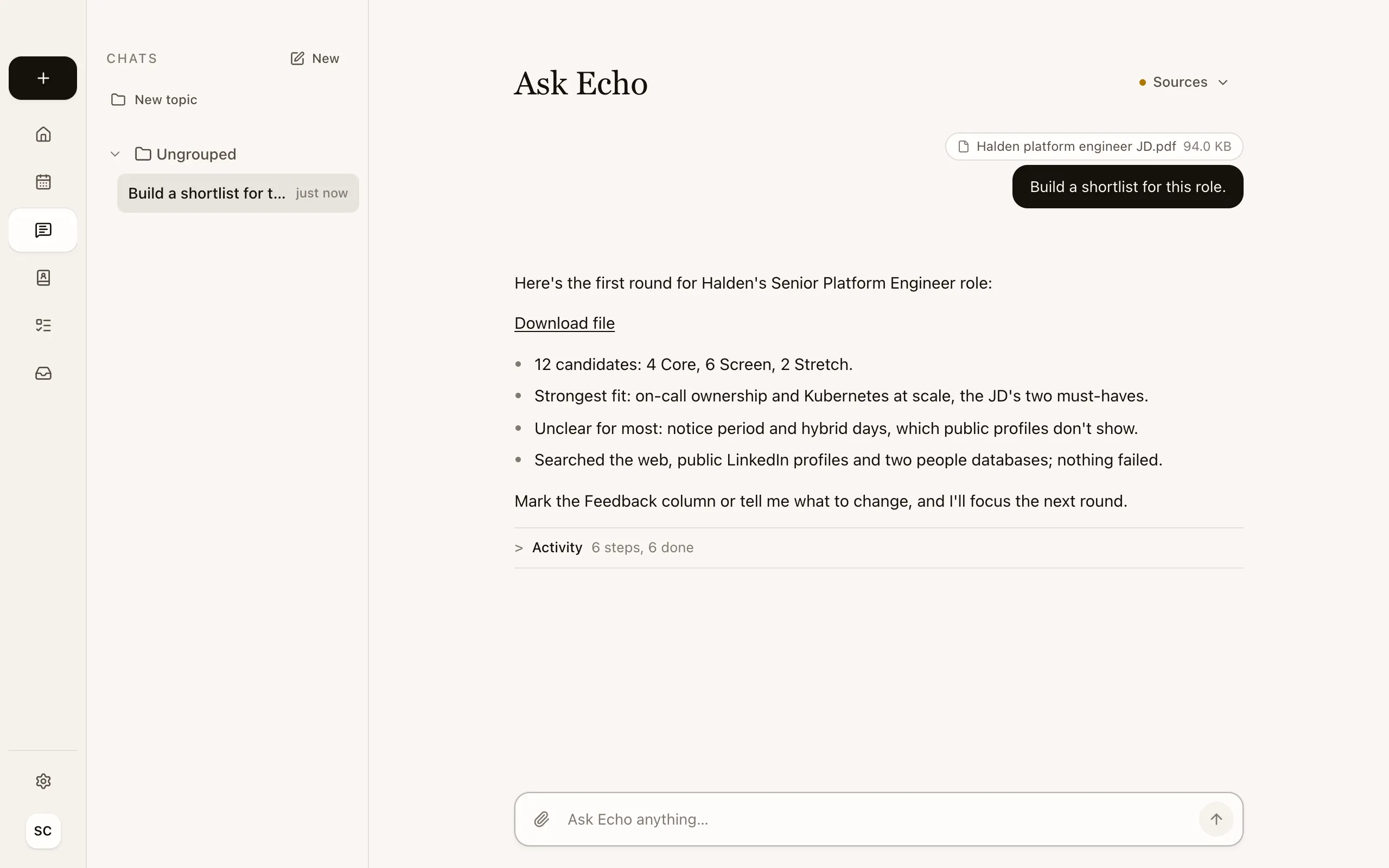Click the 'Unclear for most: notice period' bullet
Viewport: 1389px width, 868px height.
point(836,428)
